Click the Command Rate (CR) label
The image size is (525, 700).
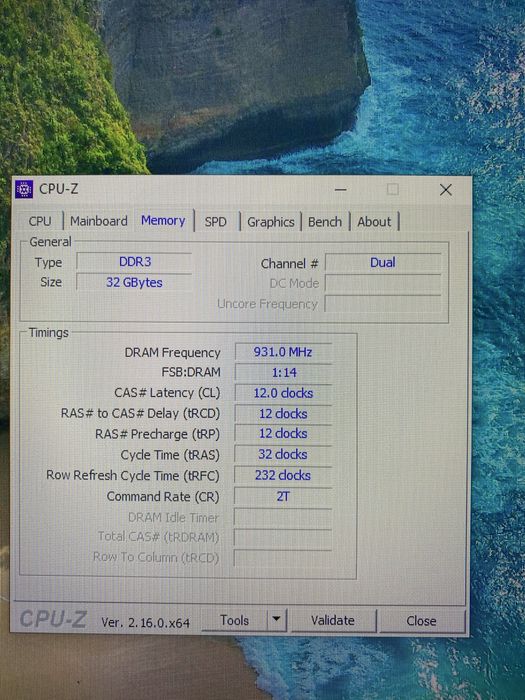(163, 496)
